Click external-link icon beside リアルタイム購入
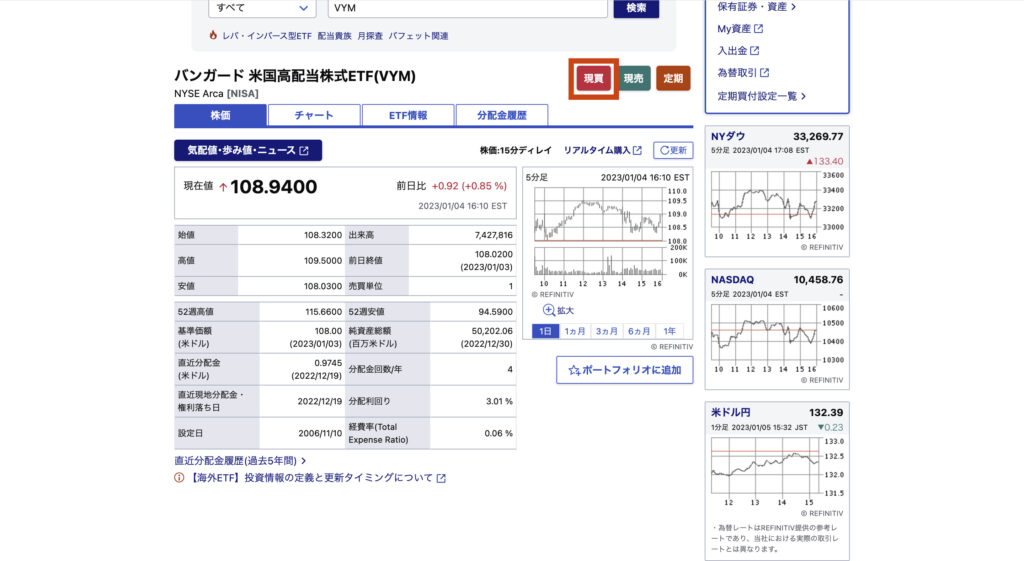Image resolution: width=1024 pixels, height=561 pixels. (x=637, y=150)
